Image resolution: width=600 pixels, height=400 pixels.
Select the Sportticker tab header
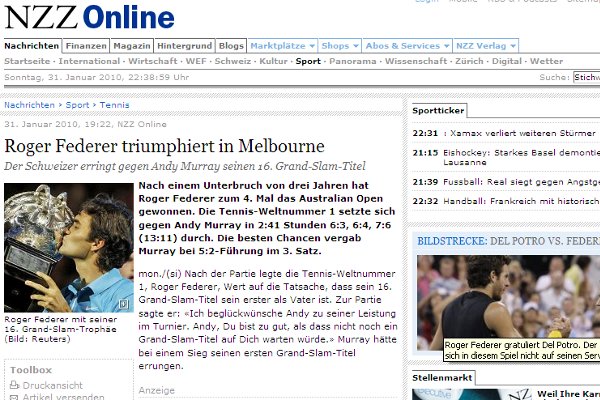[x=436, y=112]
